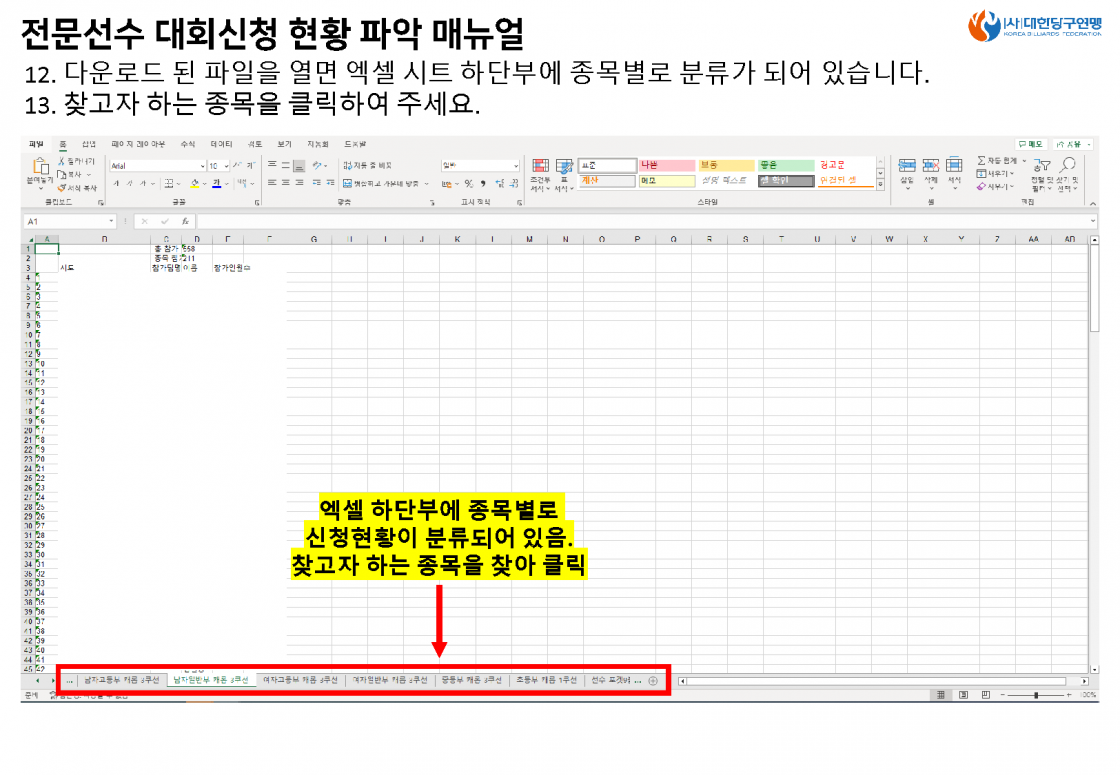Click the AutoSum sigma icon
Viewport: 1120px width, 775px height.
click(981, 161)
